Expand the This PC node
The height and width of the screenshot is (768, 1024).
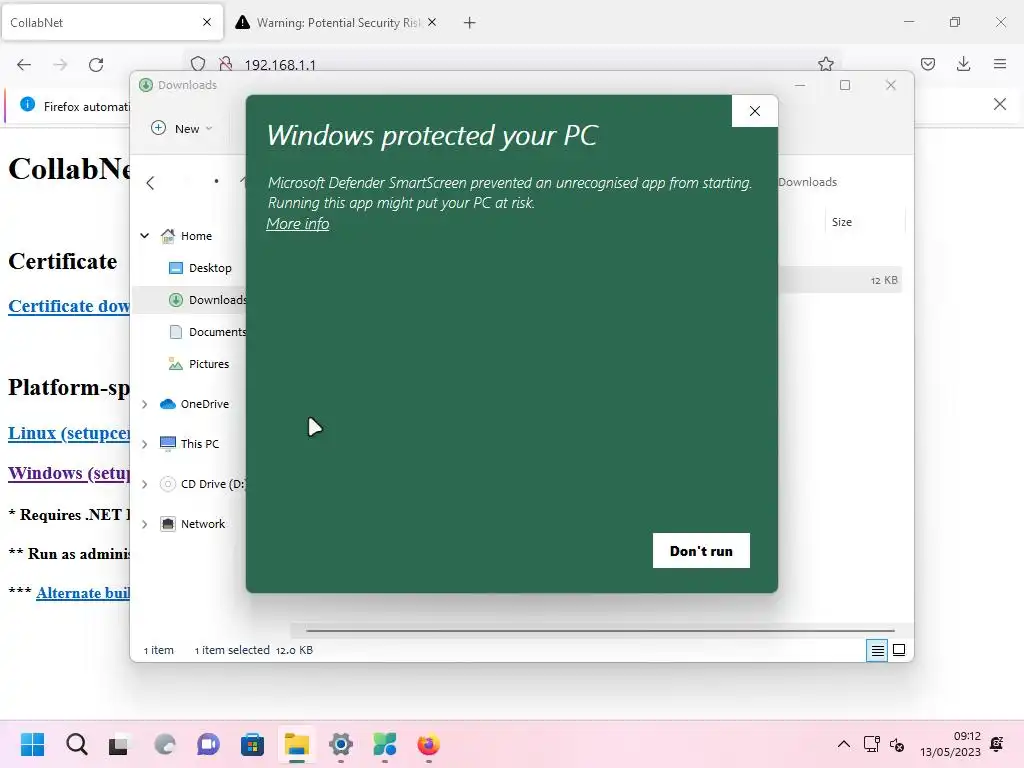click(x=144, y=444)
